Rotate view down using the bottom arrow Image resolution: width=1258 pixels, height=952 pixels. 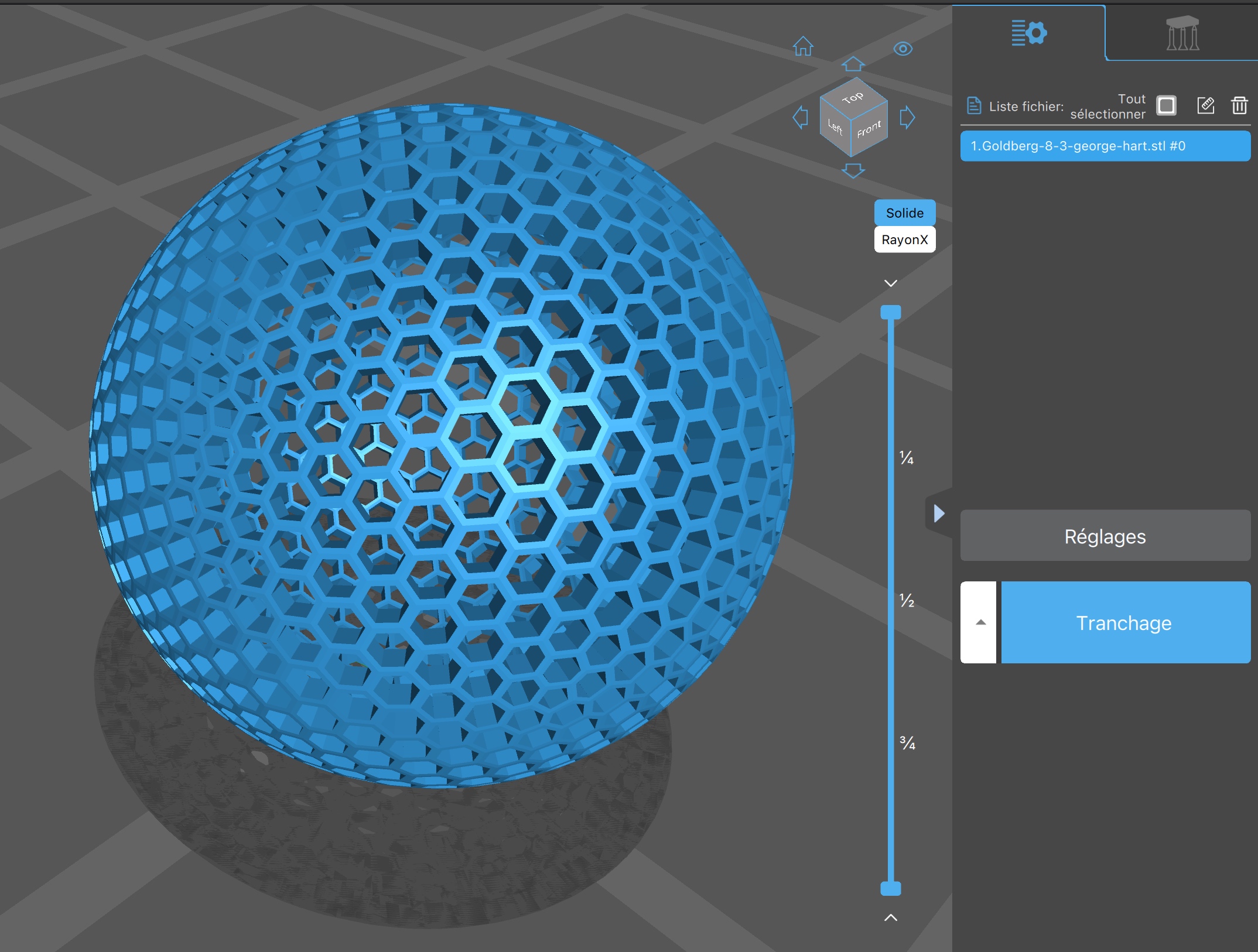tap(853, 171)
